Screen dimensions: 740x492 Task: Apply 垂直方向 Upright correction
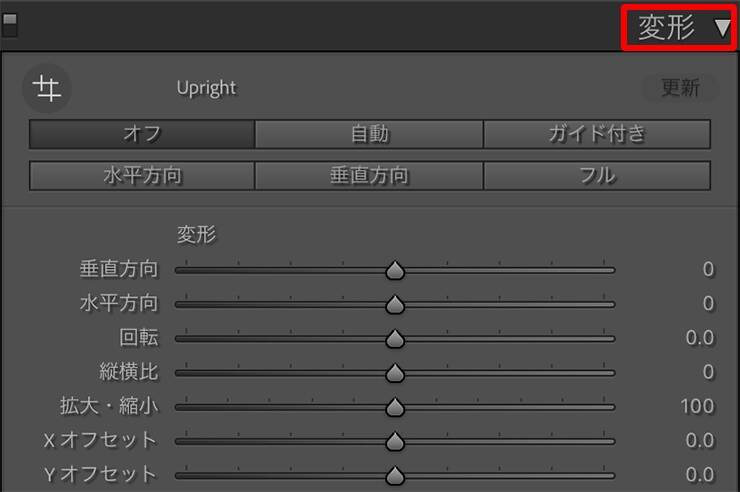pos(369,176)
